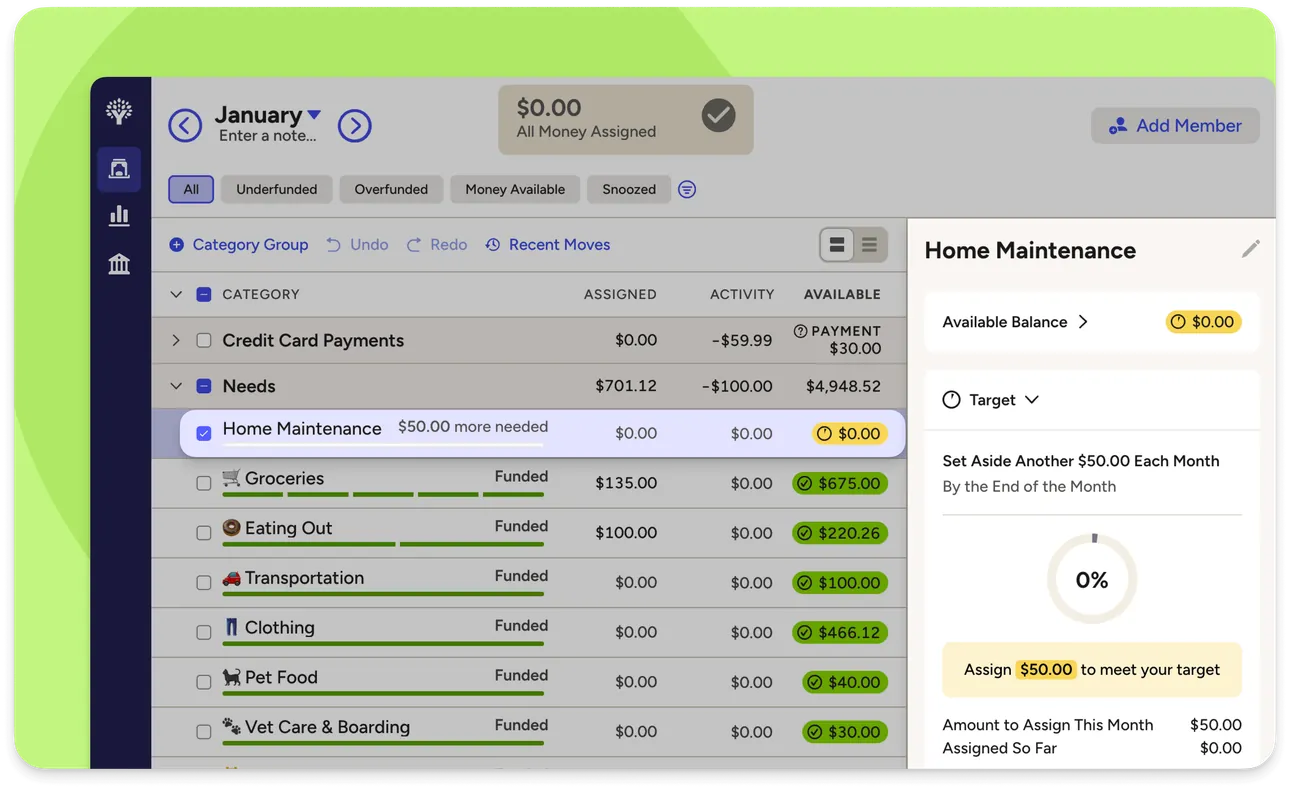Check the Pet Food checkbox
Image resolution: width=1290 pixels, height=790 pixels.
click(x=204, y=682)
